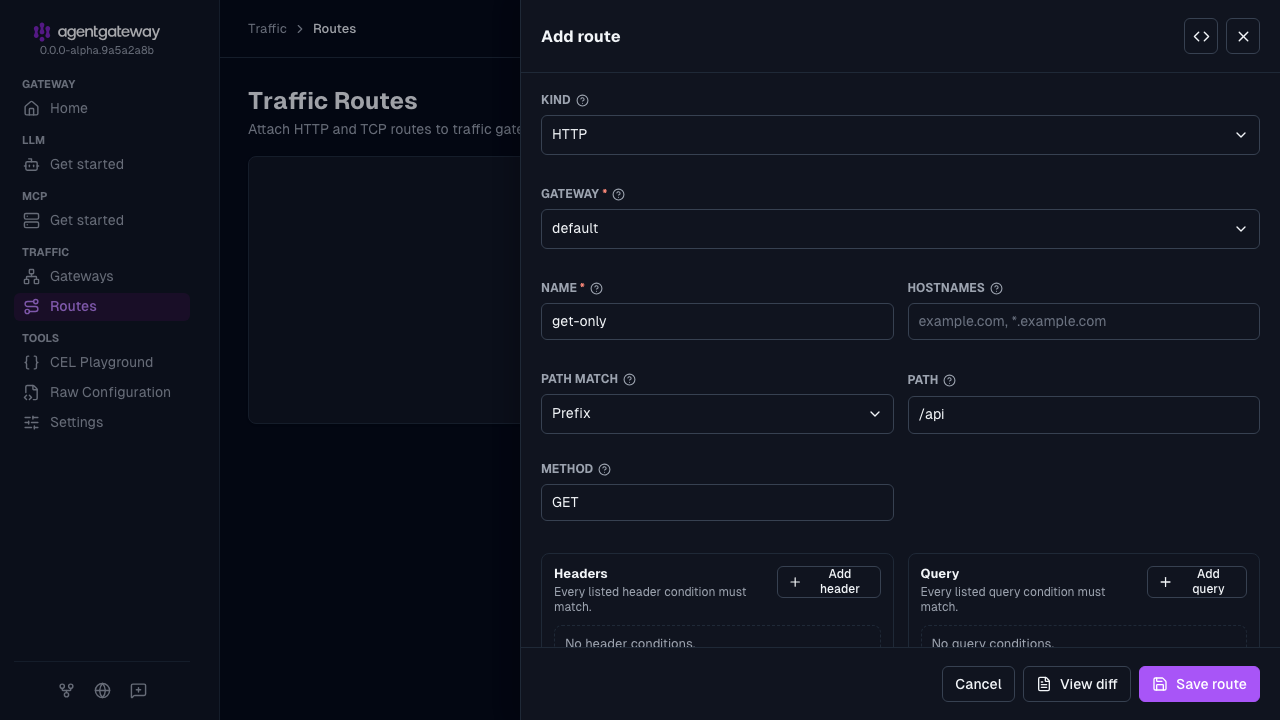Click the Add query button
Screen dimensions: 1280x720
coord(1197,582)
